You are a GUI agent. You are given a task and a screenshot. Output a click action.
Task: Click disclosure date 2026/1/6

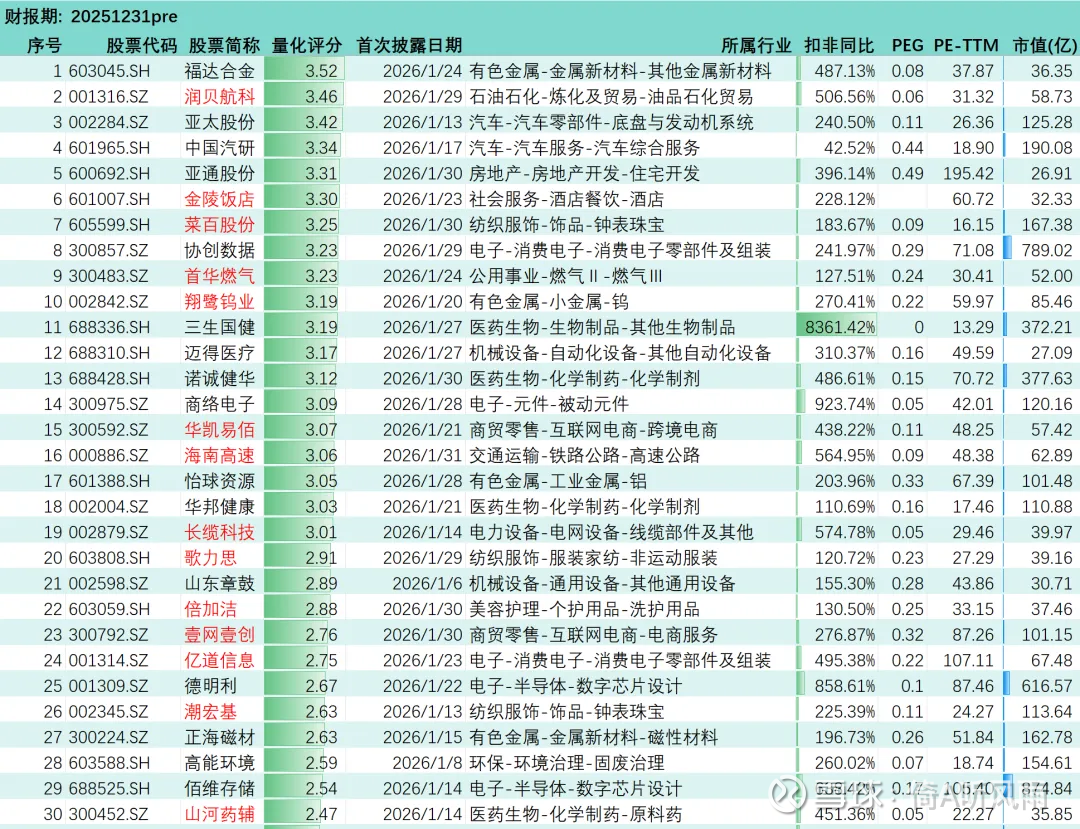pyautogui.click(x=427, y=584)
